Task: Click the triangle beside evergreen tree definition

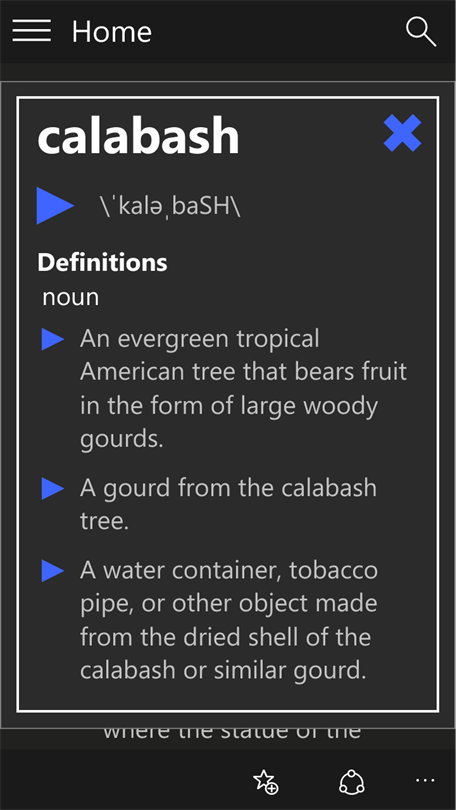Action: (53, 339)
